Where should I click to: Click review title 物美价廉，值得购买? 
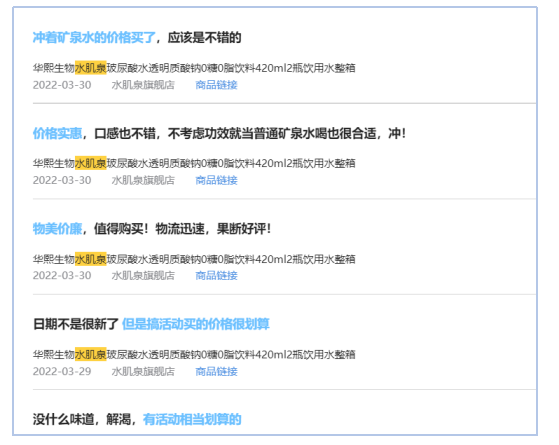pos(152,229)
